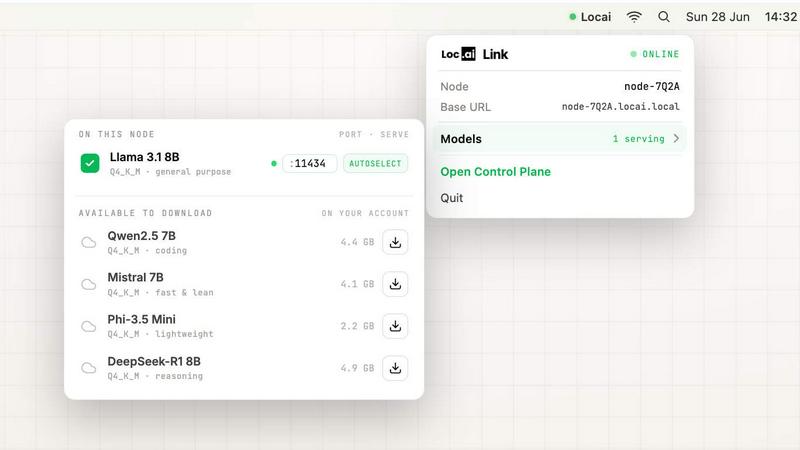Expand Models row chevron
The width and height of the screenshot is (800, 450).
coord(676,138)
